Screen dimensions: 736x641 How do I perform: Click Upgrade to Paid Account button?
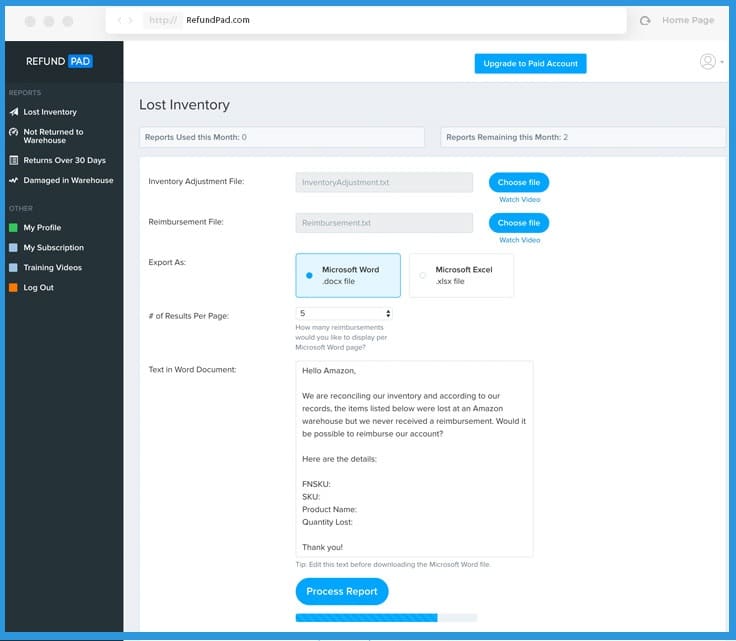click(530, 63)
